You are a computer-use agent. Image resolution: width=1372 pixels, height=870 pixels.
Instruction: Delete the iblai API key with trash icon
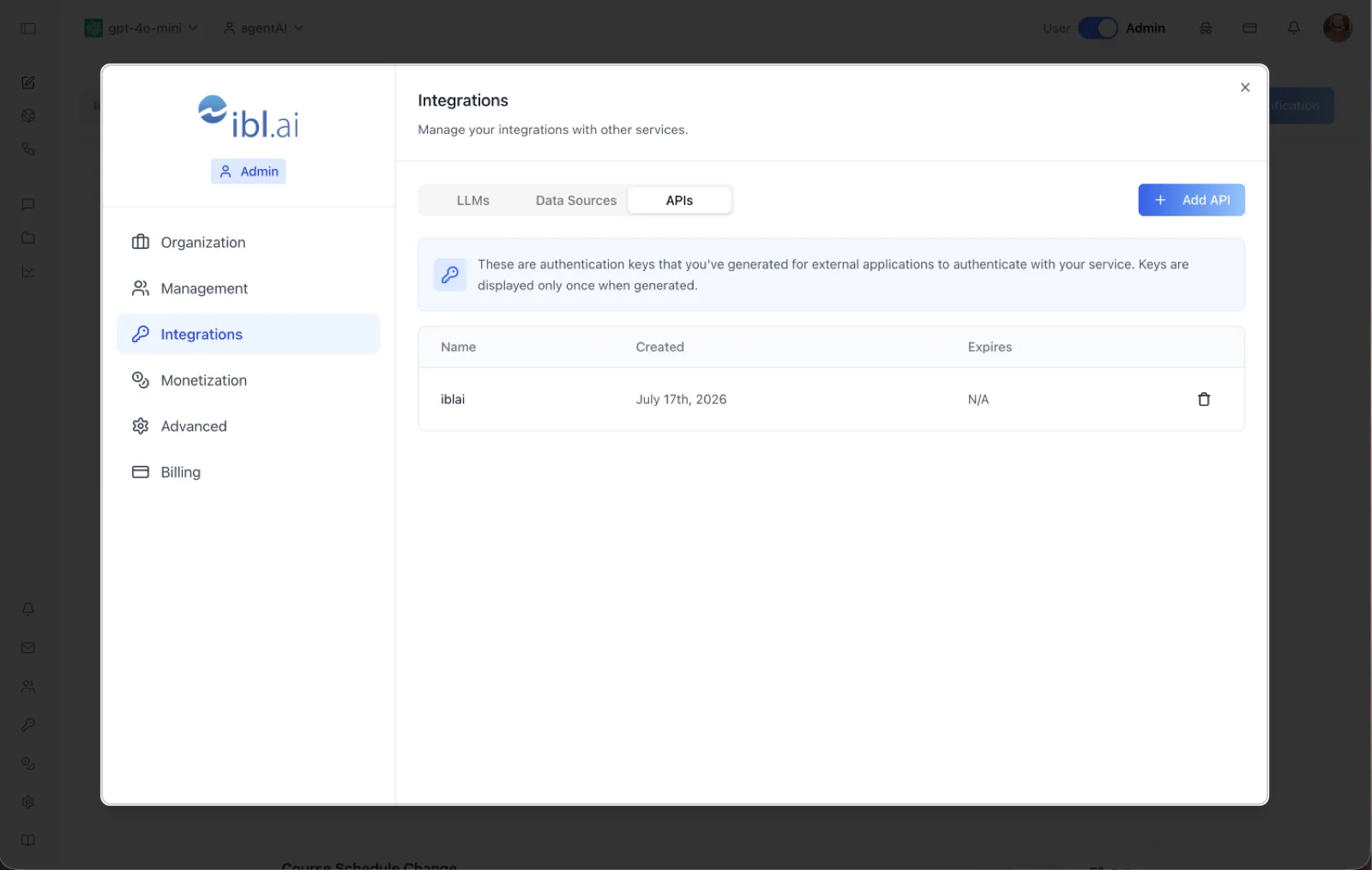click(1204, 399)
